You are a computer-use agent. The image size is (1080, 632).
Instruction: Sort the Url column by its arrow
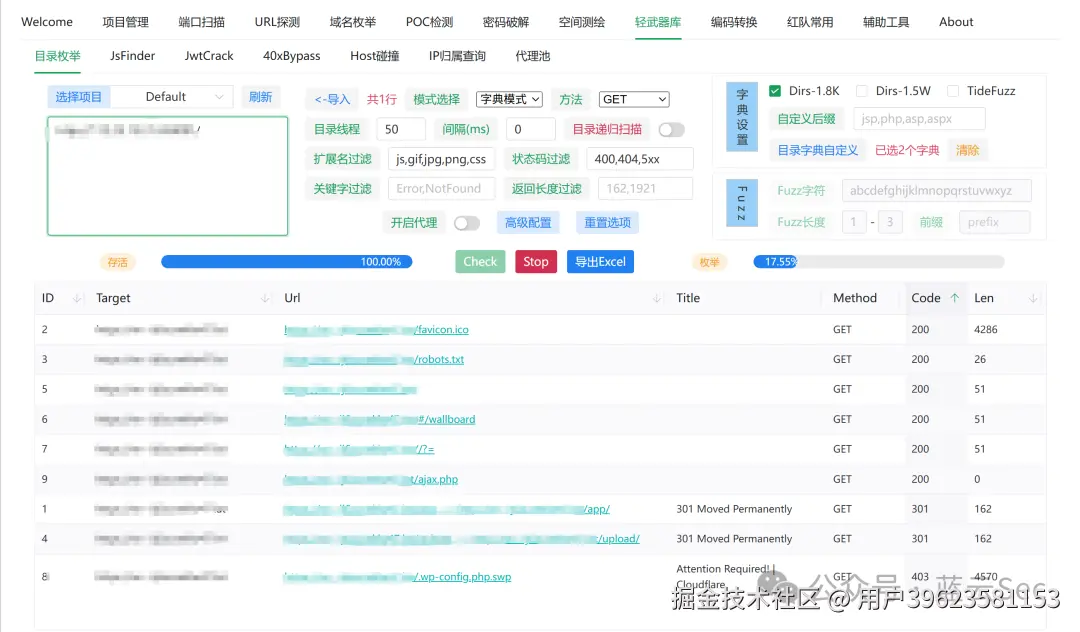[656, 298]
